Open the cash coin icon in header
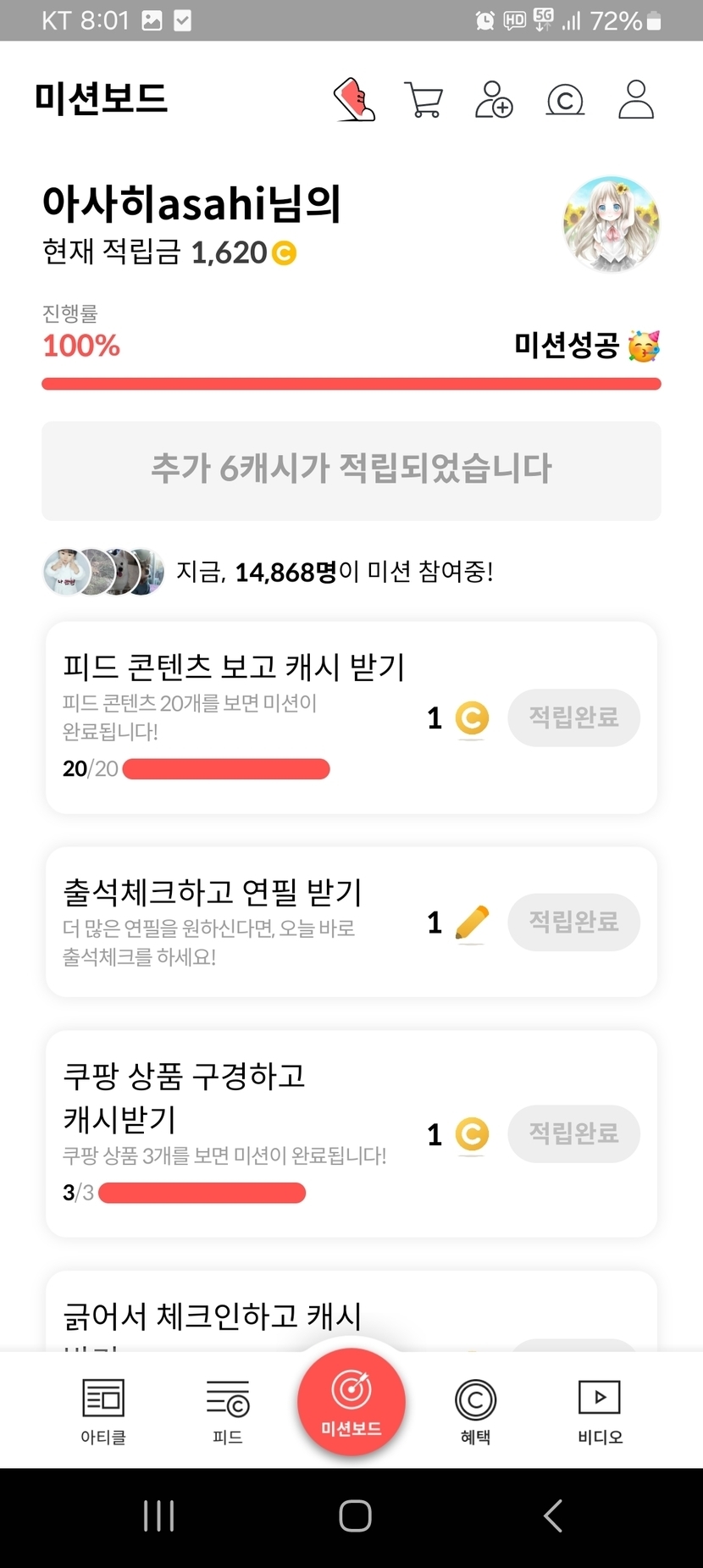 pyautogui.click(x=565, y=100)
